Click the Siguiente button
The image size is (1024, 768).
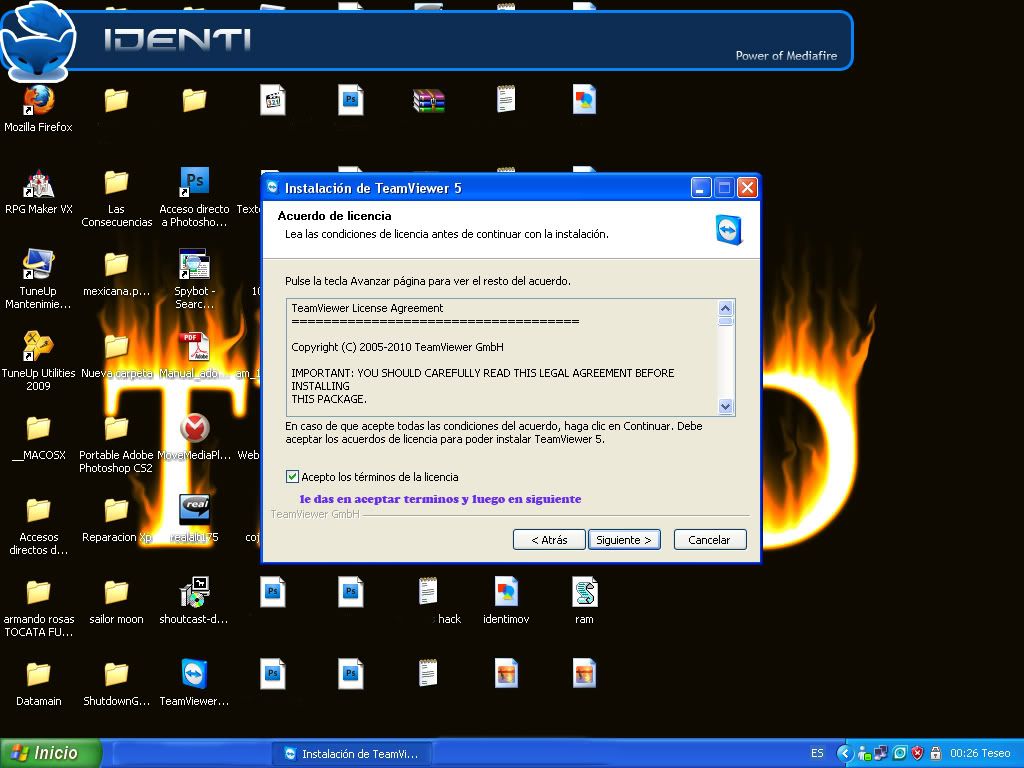pyautogui.click(x=624, y=539)
